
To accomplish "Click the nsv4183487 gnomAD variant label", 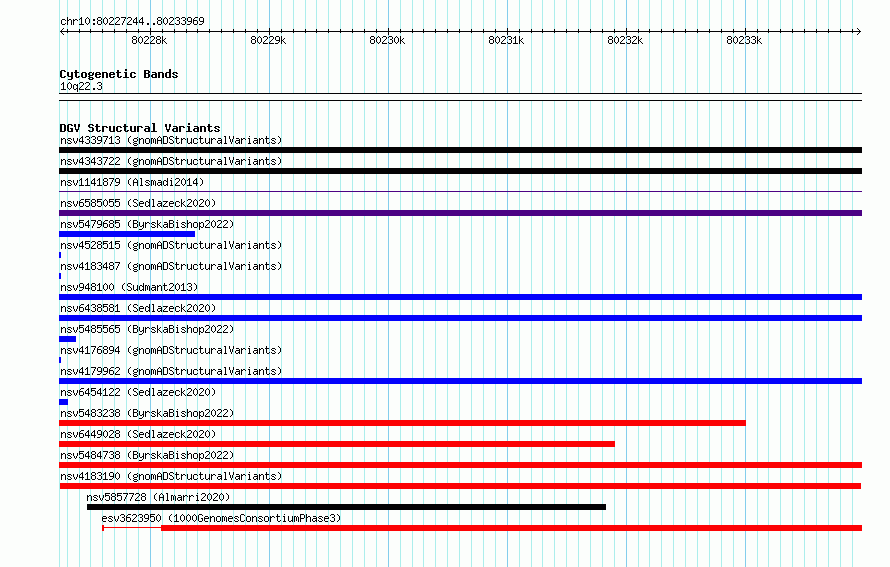I will click(x=171, y=266).
